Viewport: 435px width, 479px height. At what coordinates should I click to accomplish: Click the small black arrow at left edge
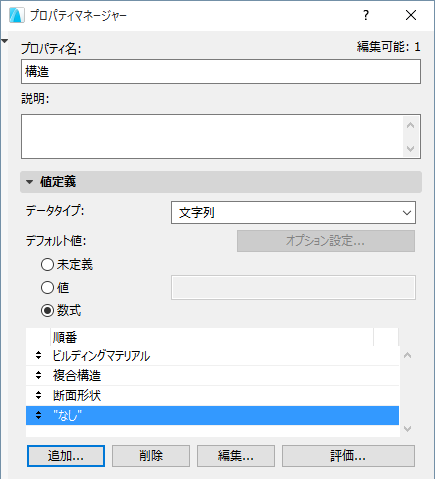coord(4,41)
